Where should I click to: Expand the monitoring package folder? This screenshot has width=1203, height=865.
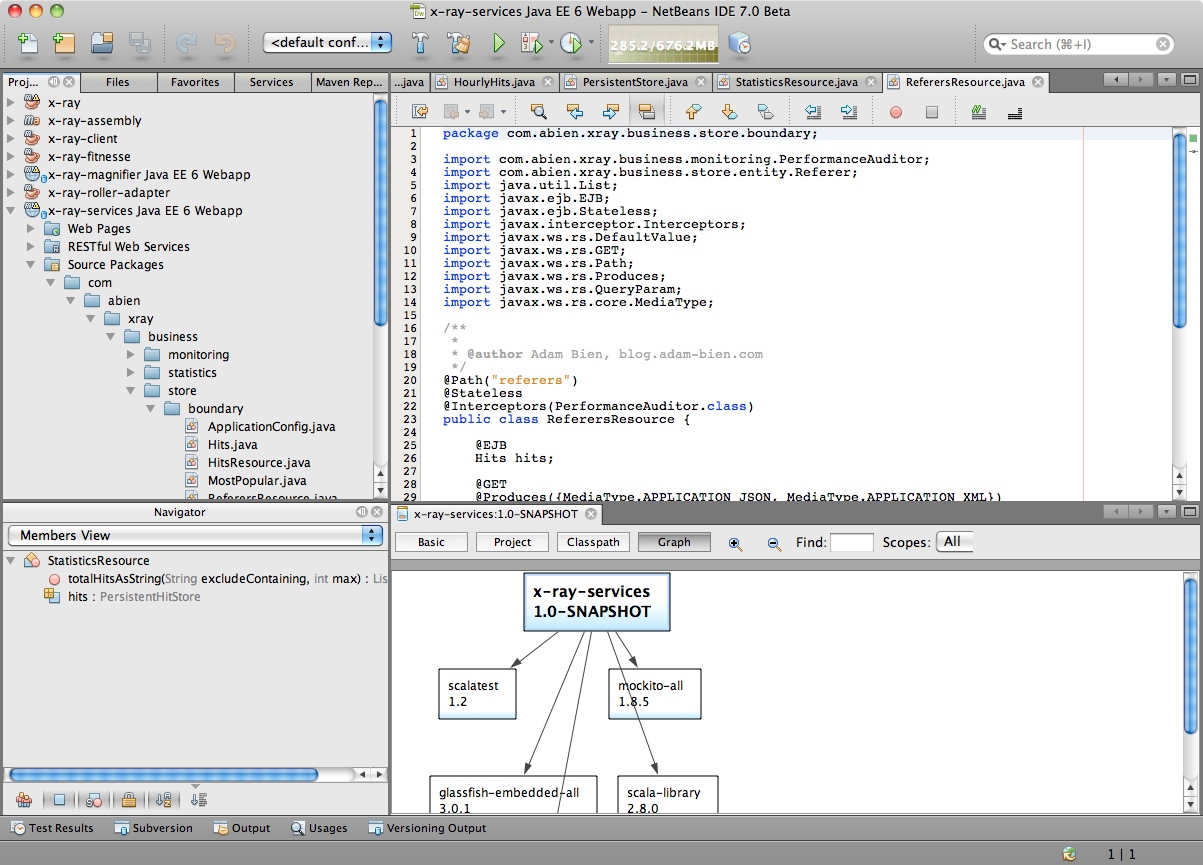[131, 355]
